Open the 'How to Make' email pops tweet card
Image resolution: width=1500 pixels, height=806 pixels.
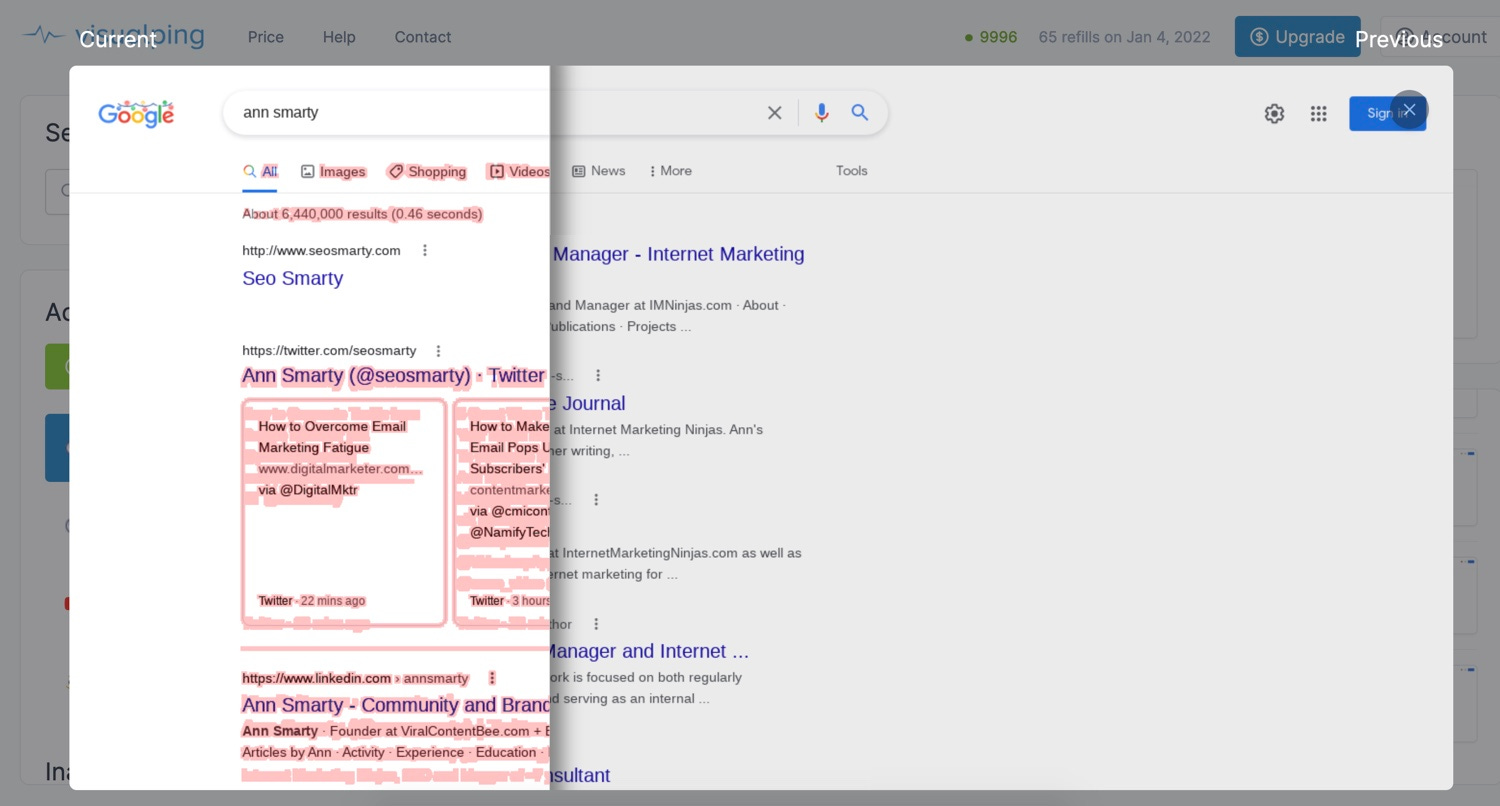[502, 512]
